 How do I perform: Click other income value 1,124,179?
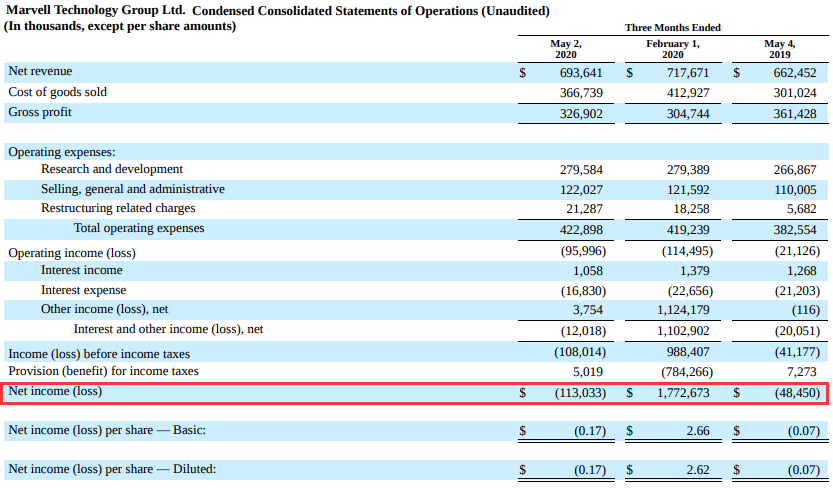pos(683,310)
